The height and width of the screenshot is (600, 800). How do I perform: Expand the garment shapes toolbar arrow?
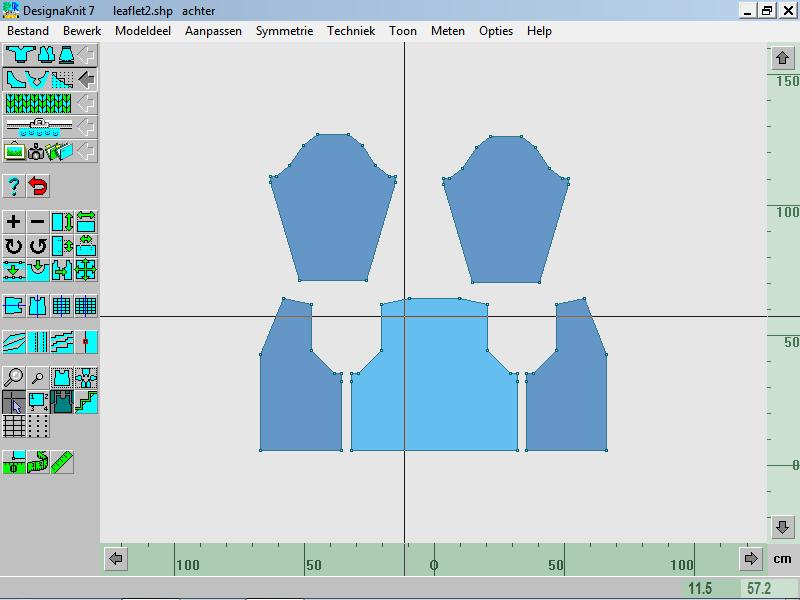click(x=87, y=54)
